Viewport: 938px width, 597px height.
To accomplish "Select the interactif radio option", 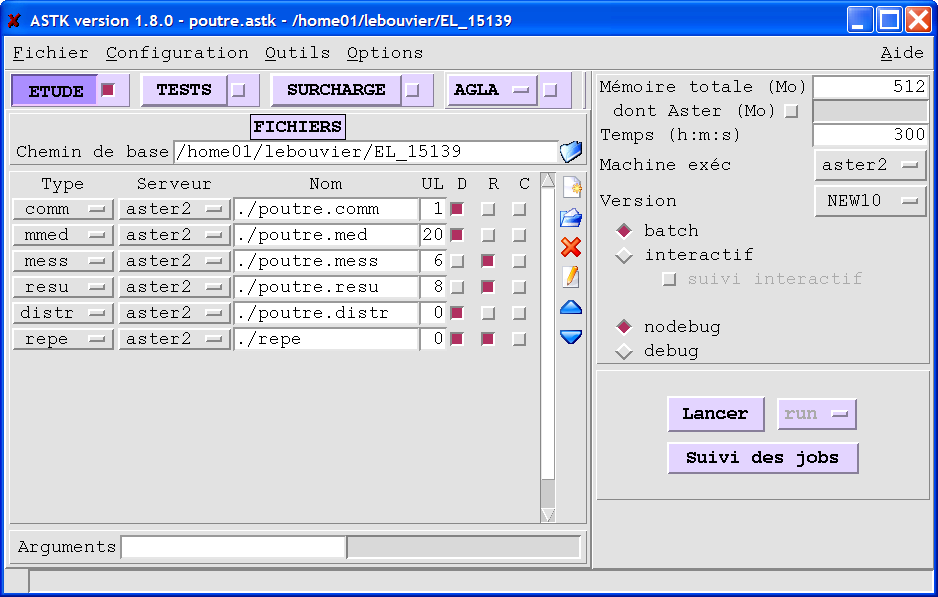I will pyautogui.click(x=624, y=255).
